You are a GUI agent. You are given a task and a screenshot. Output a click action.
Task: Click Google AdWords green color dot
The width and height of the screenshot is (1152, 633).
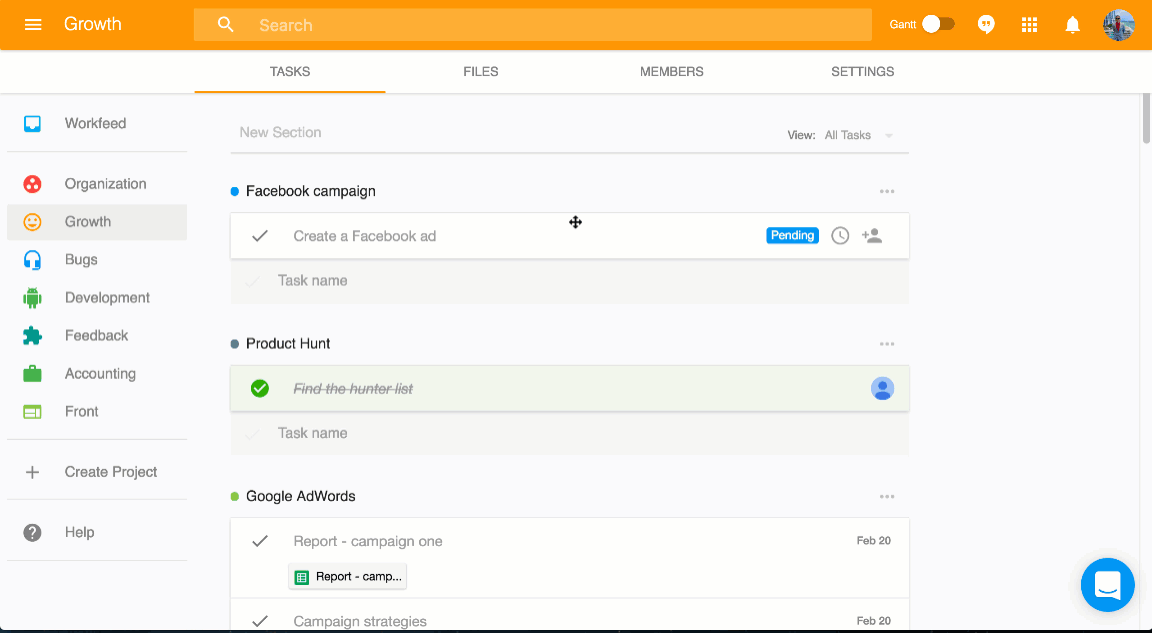(234, 497)
